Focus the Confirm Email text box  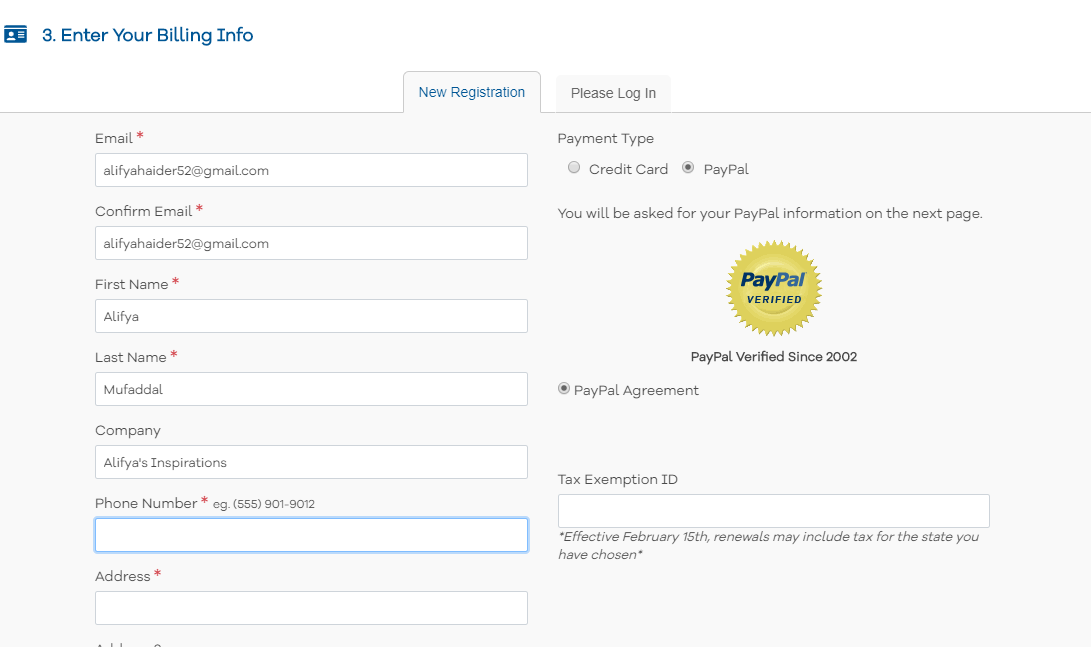311,243
